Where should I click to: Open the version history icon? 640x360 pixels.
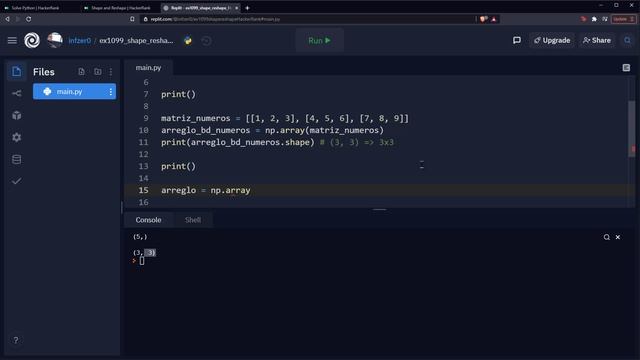tap(207, 41)
